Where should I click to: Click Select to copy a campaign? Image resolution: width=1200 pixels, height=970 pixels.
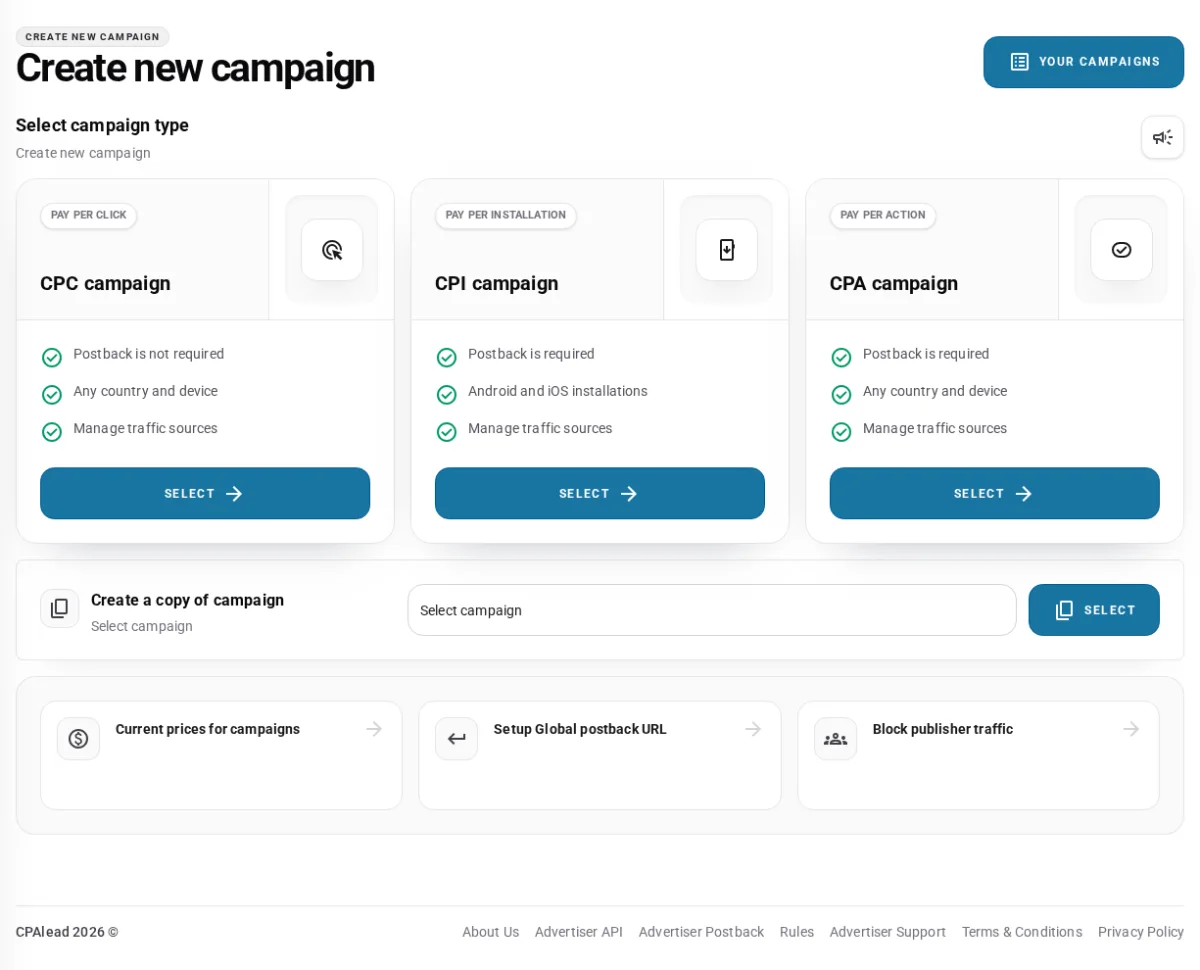pyautogui.click(x=1094, y=610)
